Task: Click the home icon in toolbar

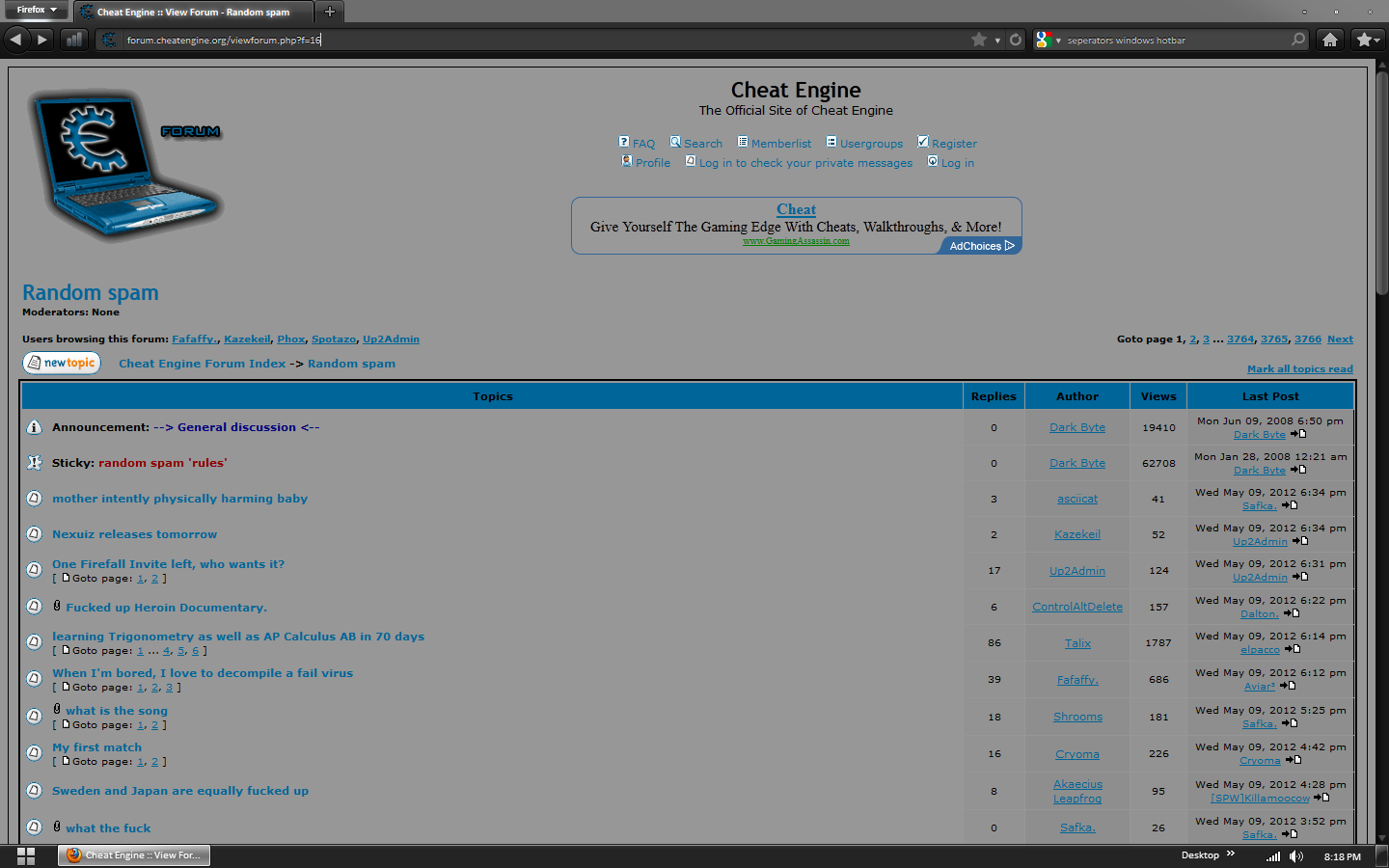Action: pyautogui.click(x=1330, y=40)
